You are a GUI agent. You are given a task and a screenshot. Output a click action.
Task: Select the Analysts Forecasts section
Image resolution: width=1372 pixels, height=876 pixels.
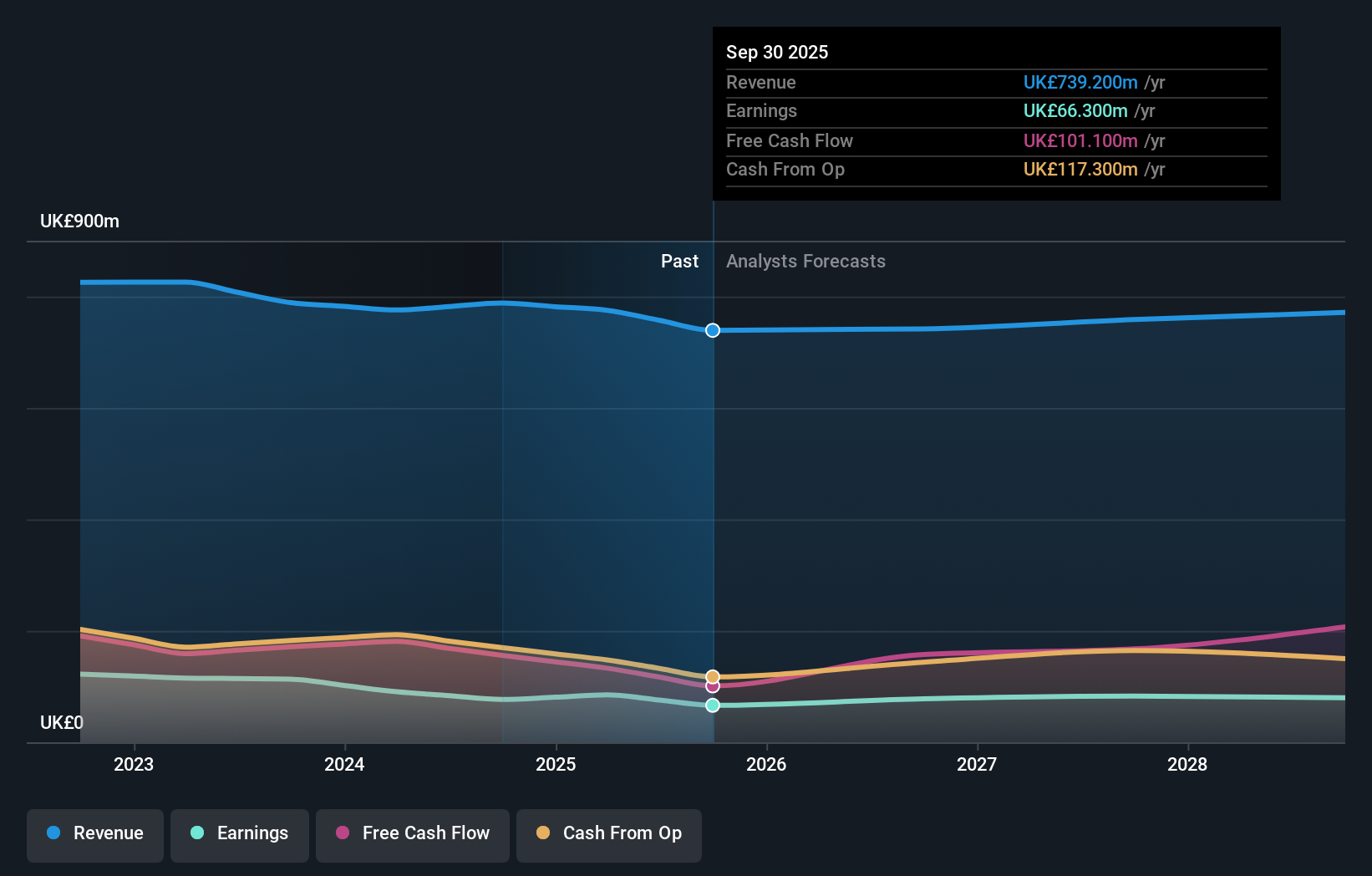pyautogui.click(x=805, y=261)
